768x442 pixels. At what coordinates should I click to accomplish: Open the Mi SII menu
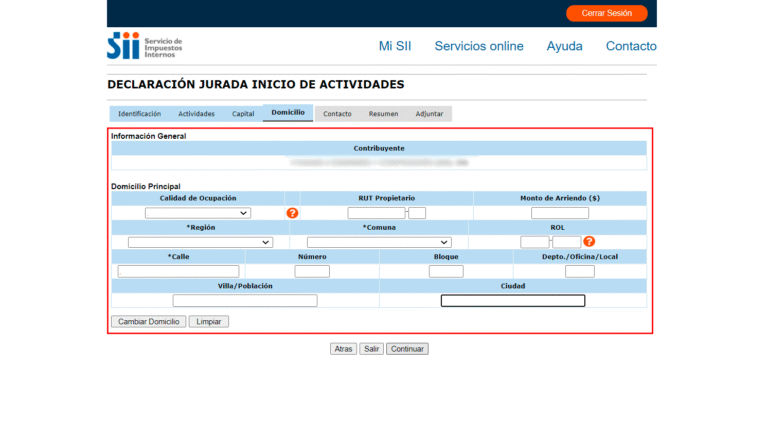(395, 46)
